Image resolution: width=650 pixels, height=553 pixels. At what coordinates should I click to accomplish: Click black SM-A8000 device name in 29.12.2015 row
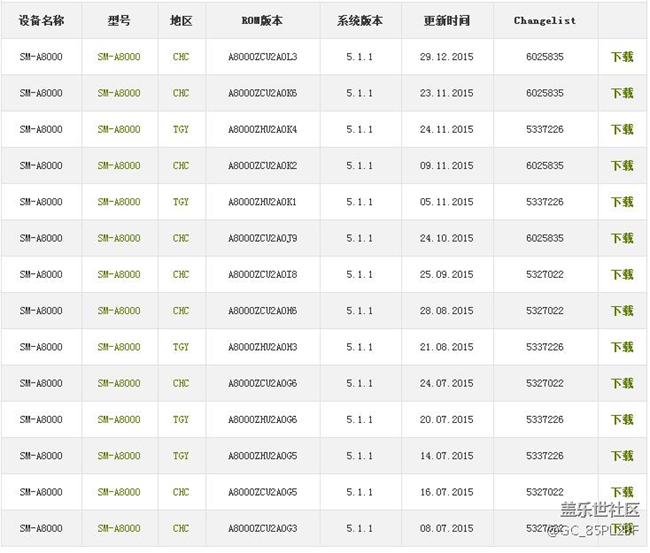[41, 57]
